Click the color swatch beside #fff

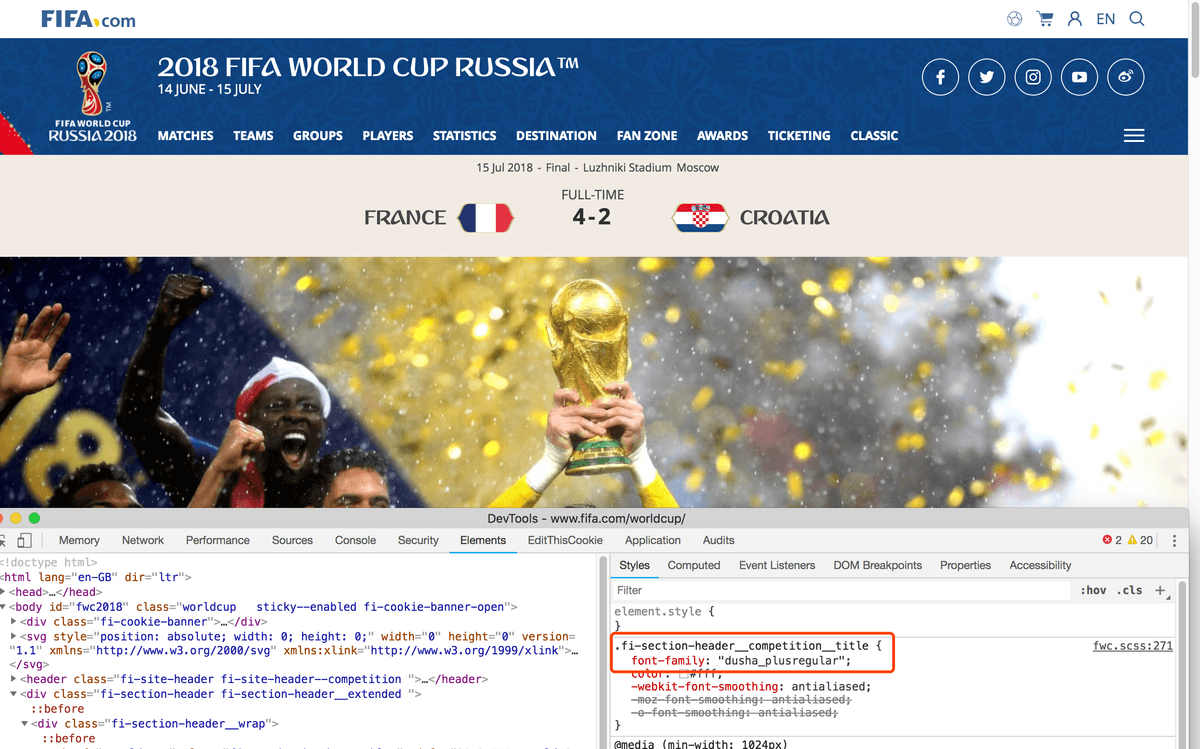(x=684, y=674)
